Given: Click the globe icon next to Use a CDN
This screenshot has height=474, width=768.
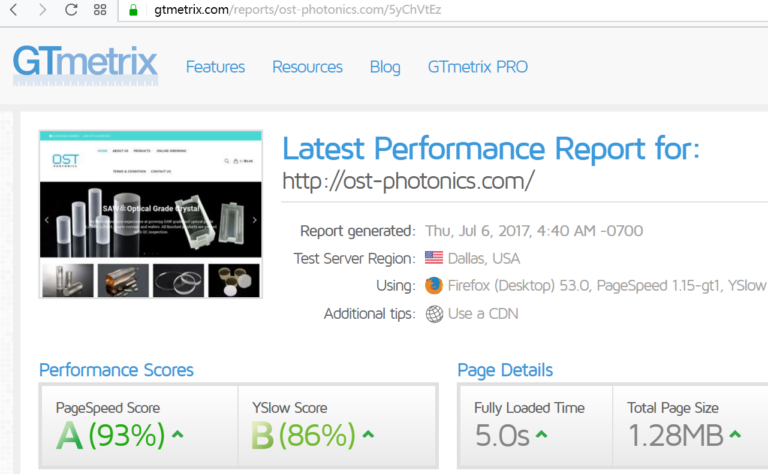Looking at the screenshot, I should tap(434, 314).
